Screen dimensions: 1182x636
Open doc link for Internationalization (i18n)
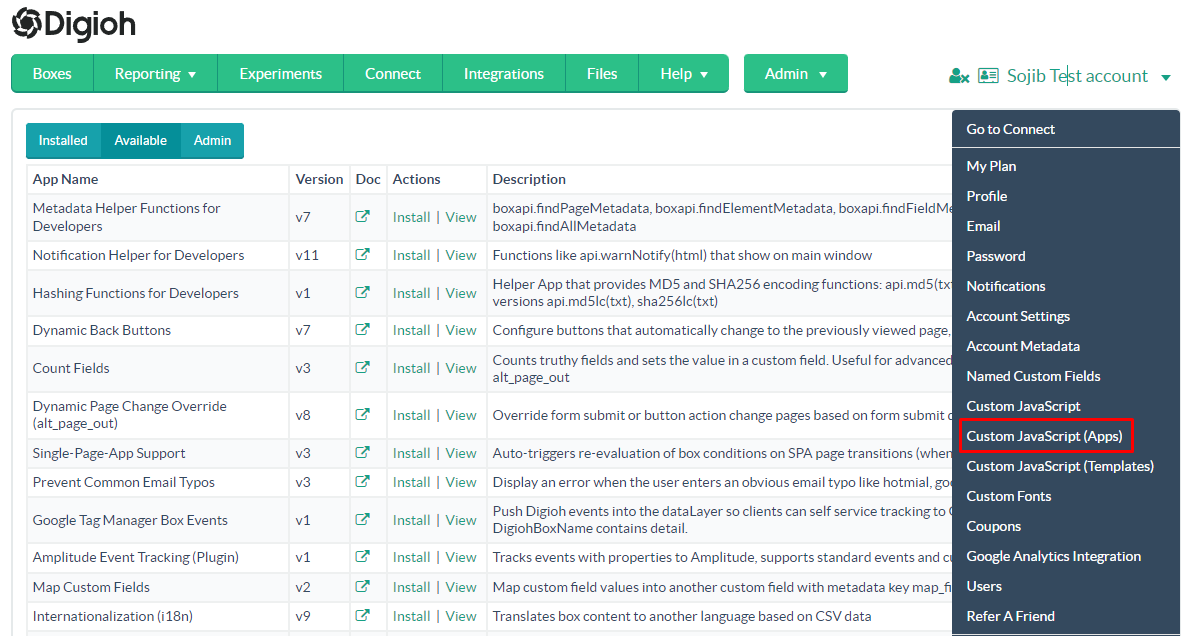[363, 615]
